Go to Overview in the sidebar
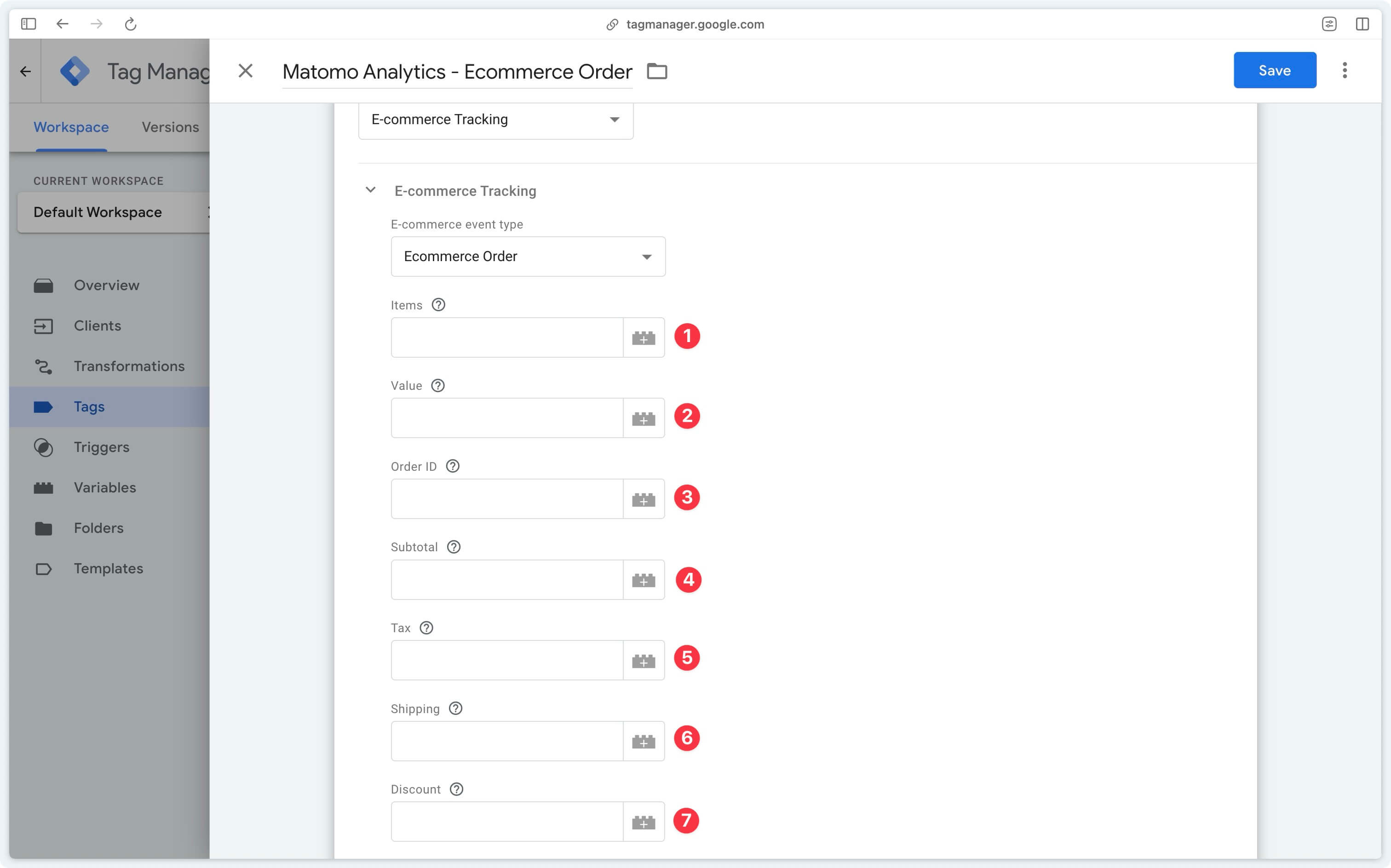 pyautogui.click(x=109, y=286)
